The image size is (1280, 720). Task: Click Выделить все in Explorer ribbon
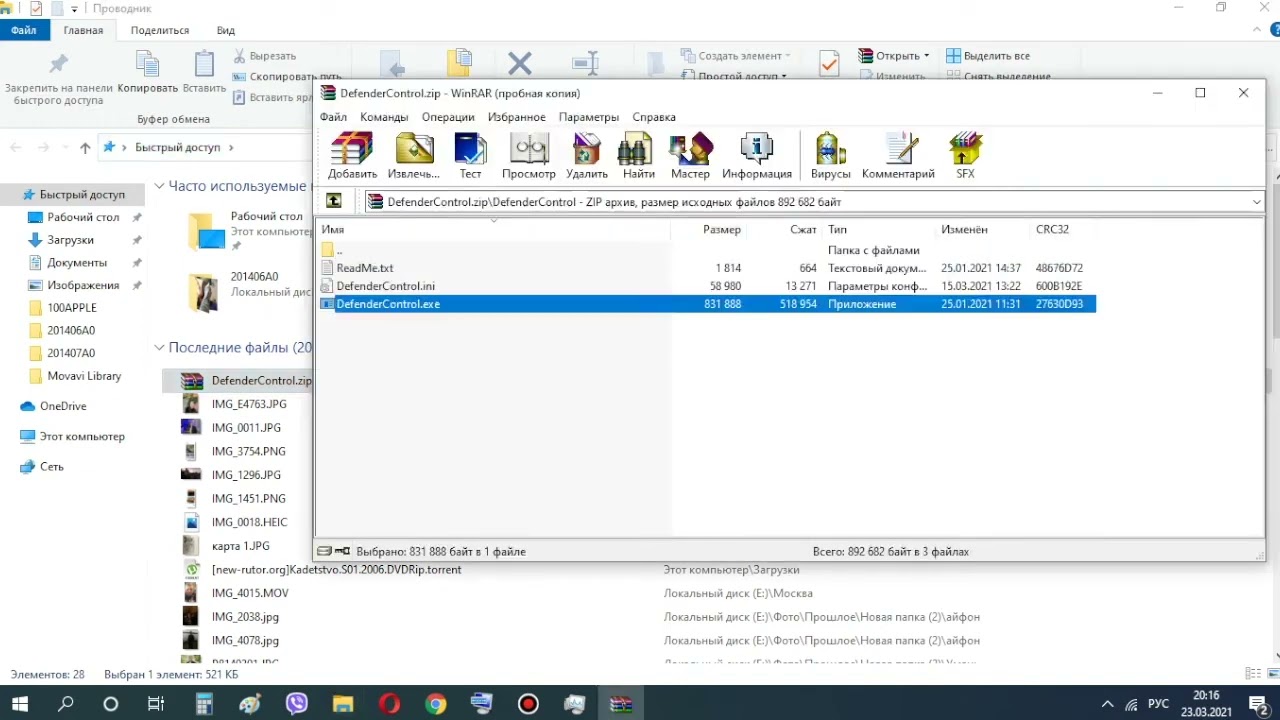tap(988, 56)
